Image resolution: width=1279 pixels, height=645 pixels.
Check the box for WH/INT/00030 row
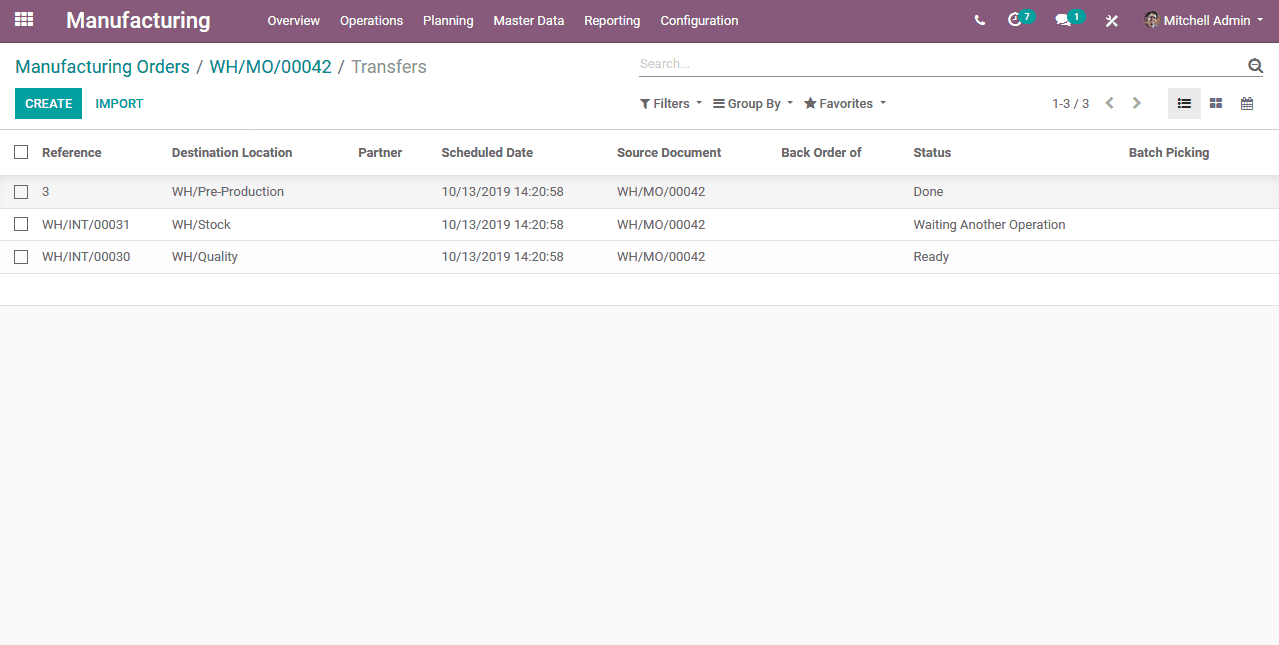coord(21,257)
